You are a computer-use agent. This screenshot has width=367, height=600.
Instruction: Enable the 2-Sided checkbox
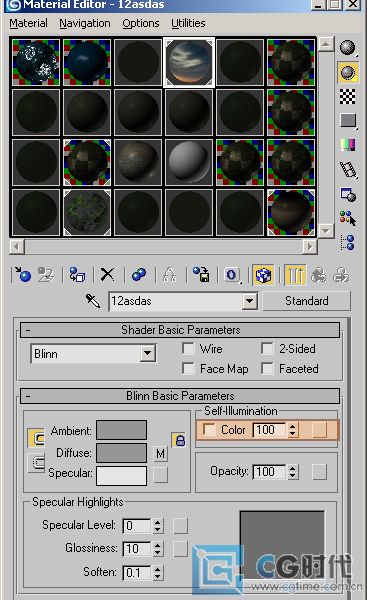(267, 348)
